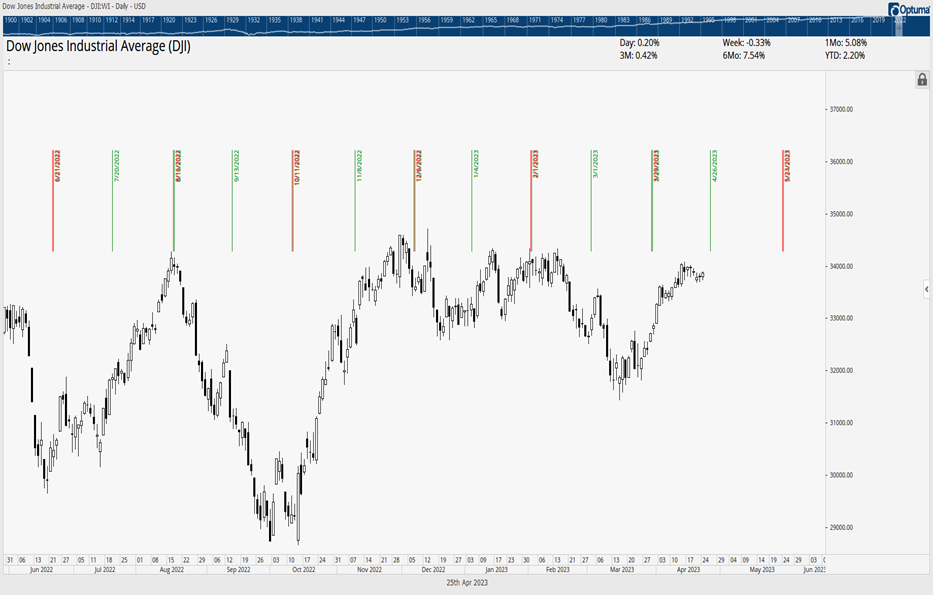Click the 25th Apr 2023 date label
933x595 pixels.
click(467, 583)
